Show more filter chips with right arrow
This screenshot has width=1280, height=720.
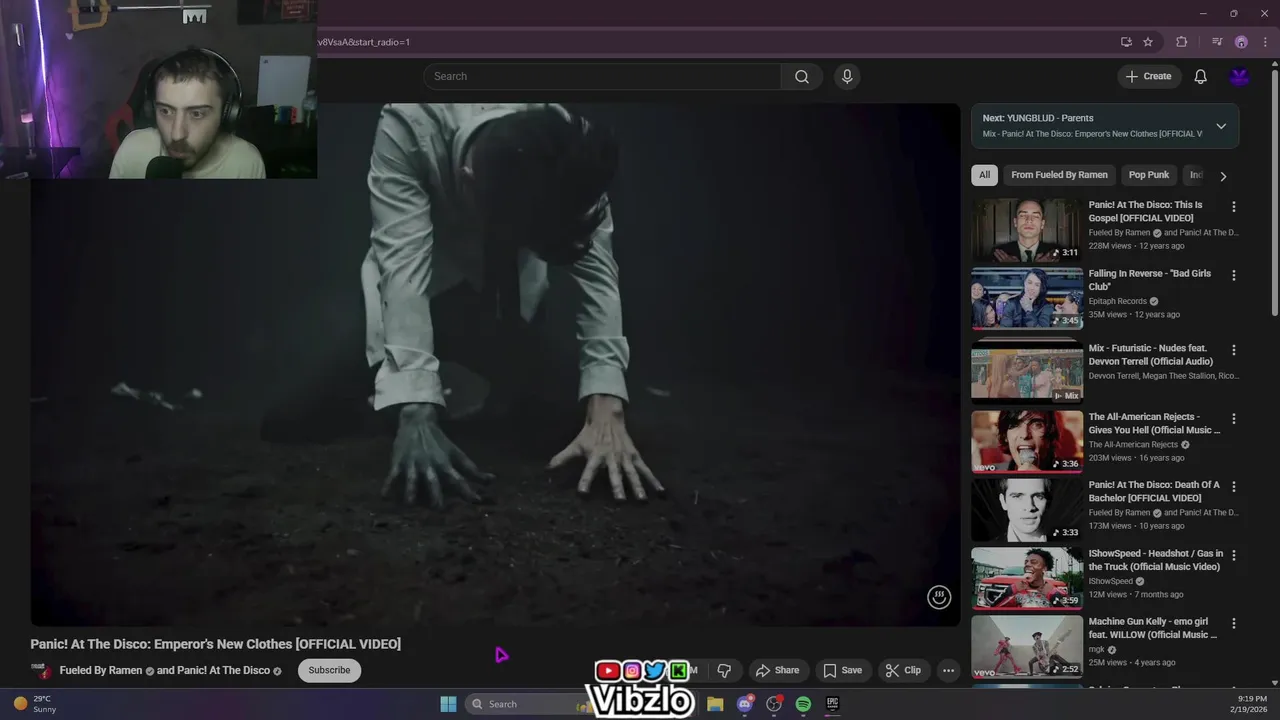(1223, 176)
